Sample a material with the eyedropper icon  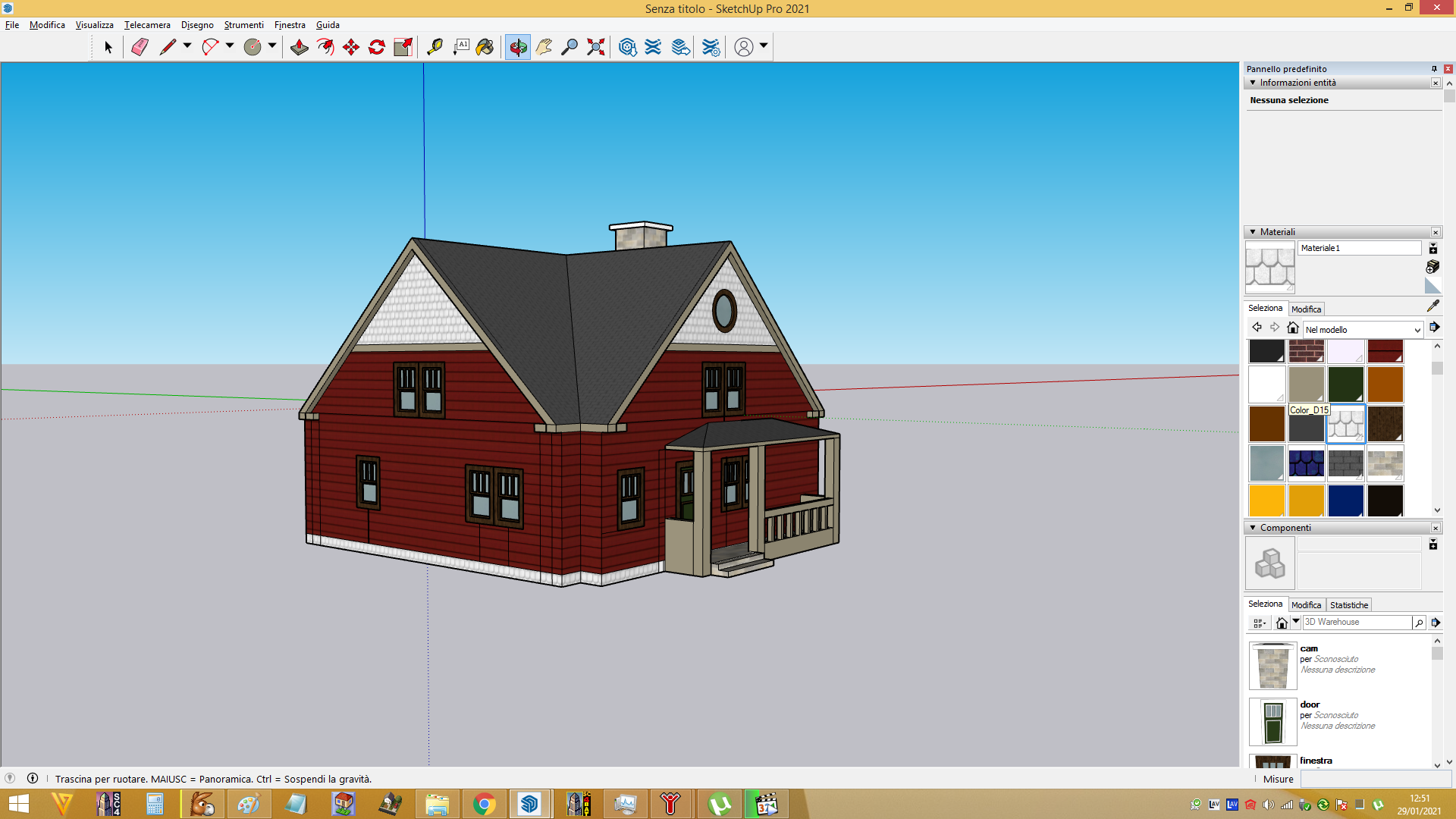[x=1432, y=306]
